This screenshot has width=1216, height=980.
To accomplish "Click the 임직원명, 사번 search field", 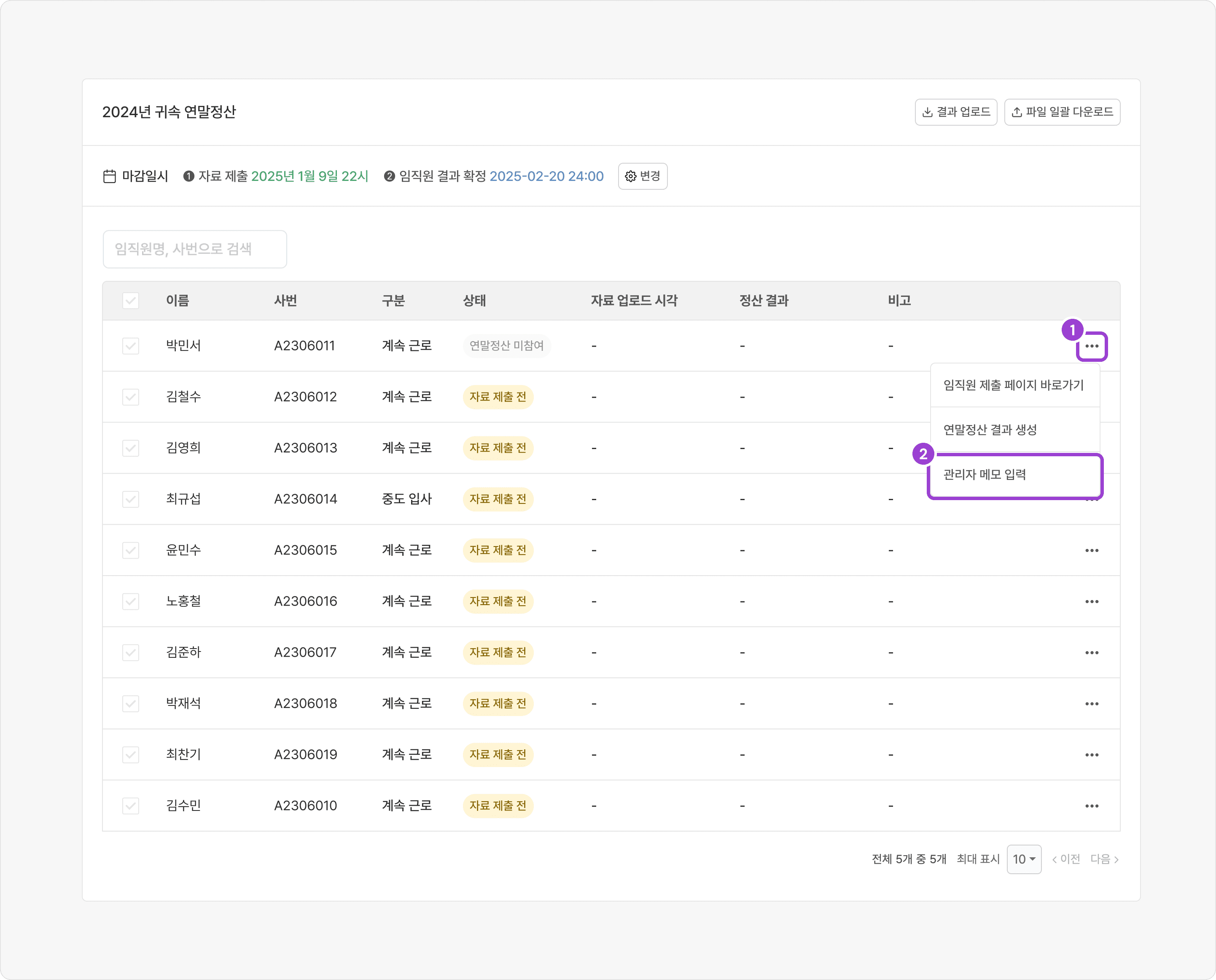I will pyautogui.click(x=195, y=249).
